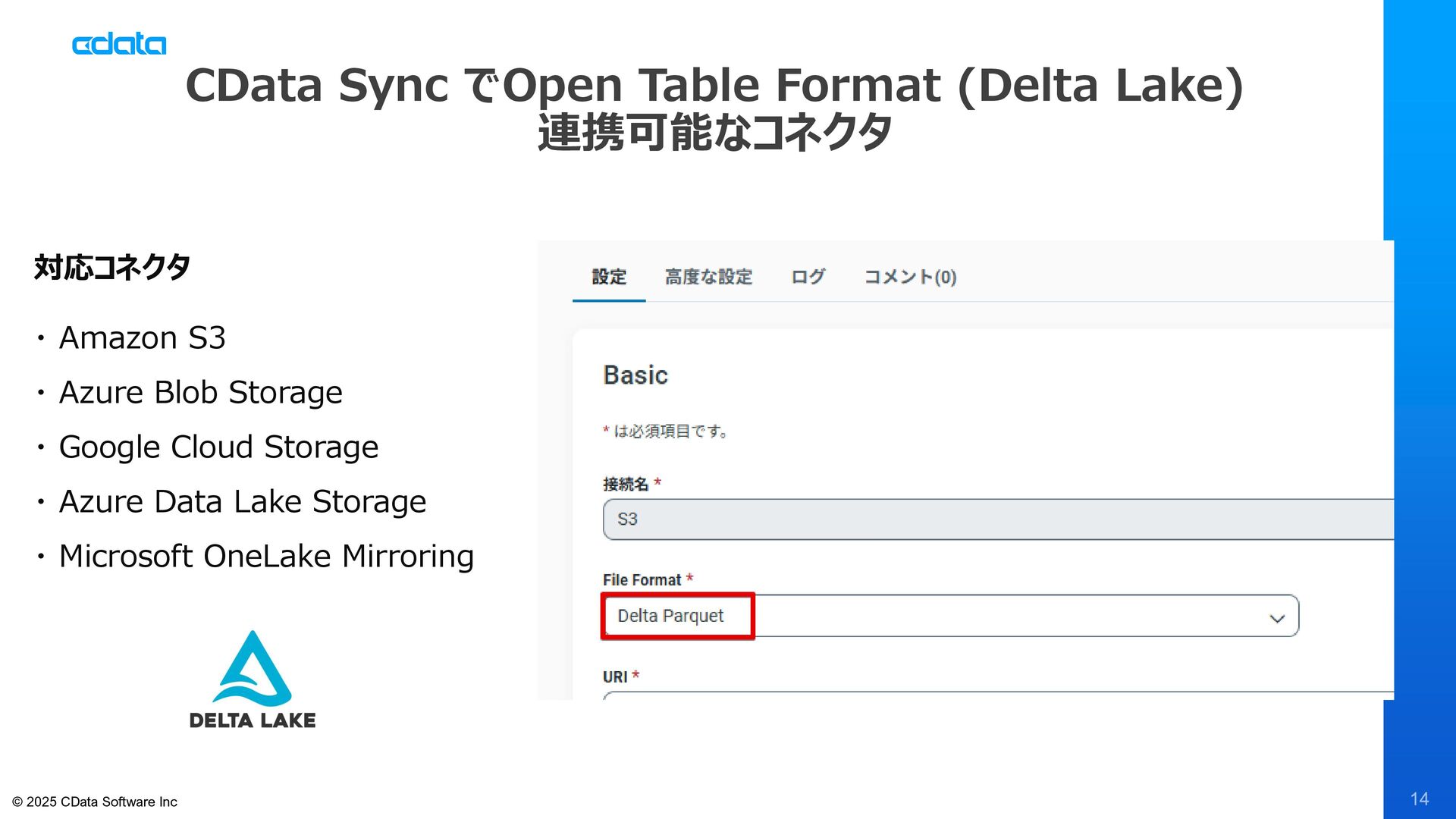Screen dimensions: 1456x819
Task: Switch to the 高度な設定 tab
Action: tap(708, 278)
